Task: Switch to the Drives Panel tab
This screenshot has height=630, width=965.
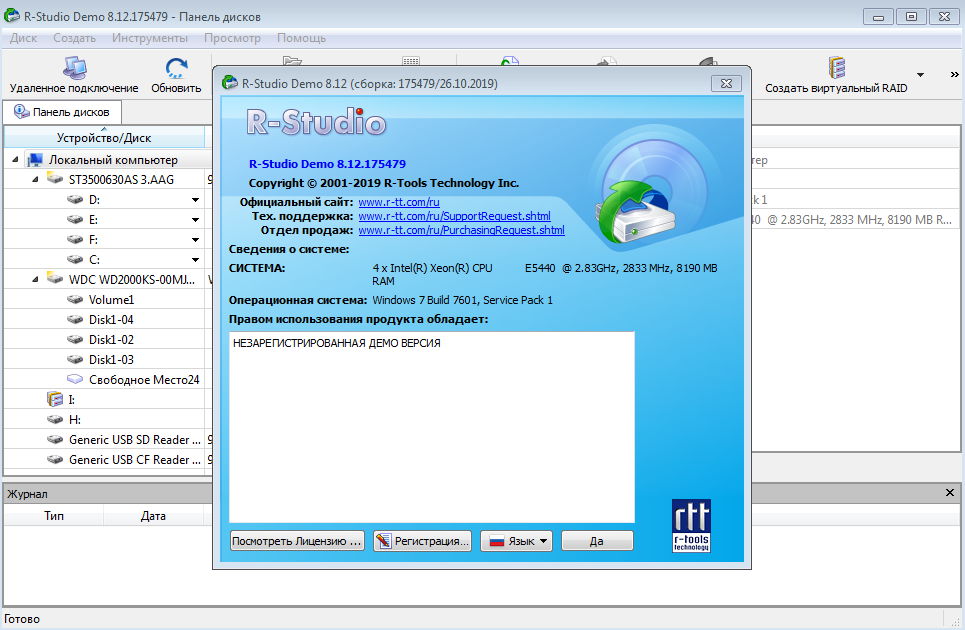Action: tap(63, 112)
